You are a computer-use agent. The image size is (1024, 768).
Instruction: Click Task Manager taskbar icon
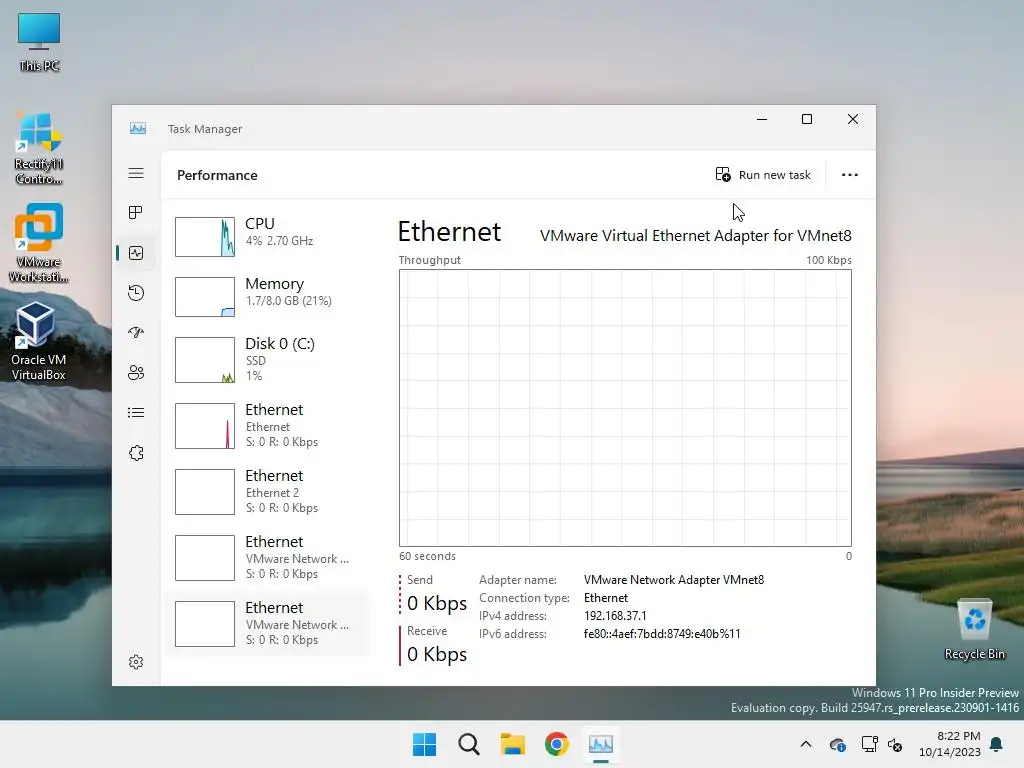(x=601, y=744)
